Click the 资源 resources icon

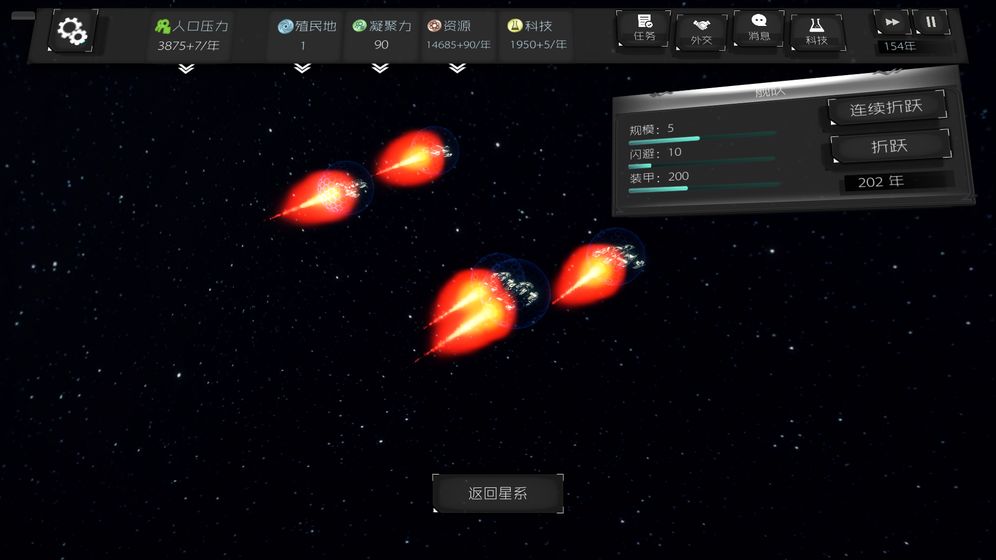pos(434,26)
